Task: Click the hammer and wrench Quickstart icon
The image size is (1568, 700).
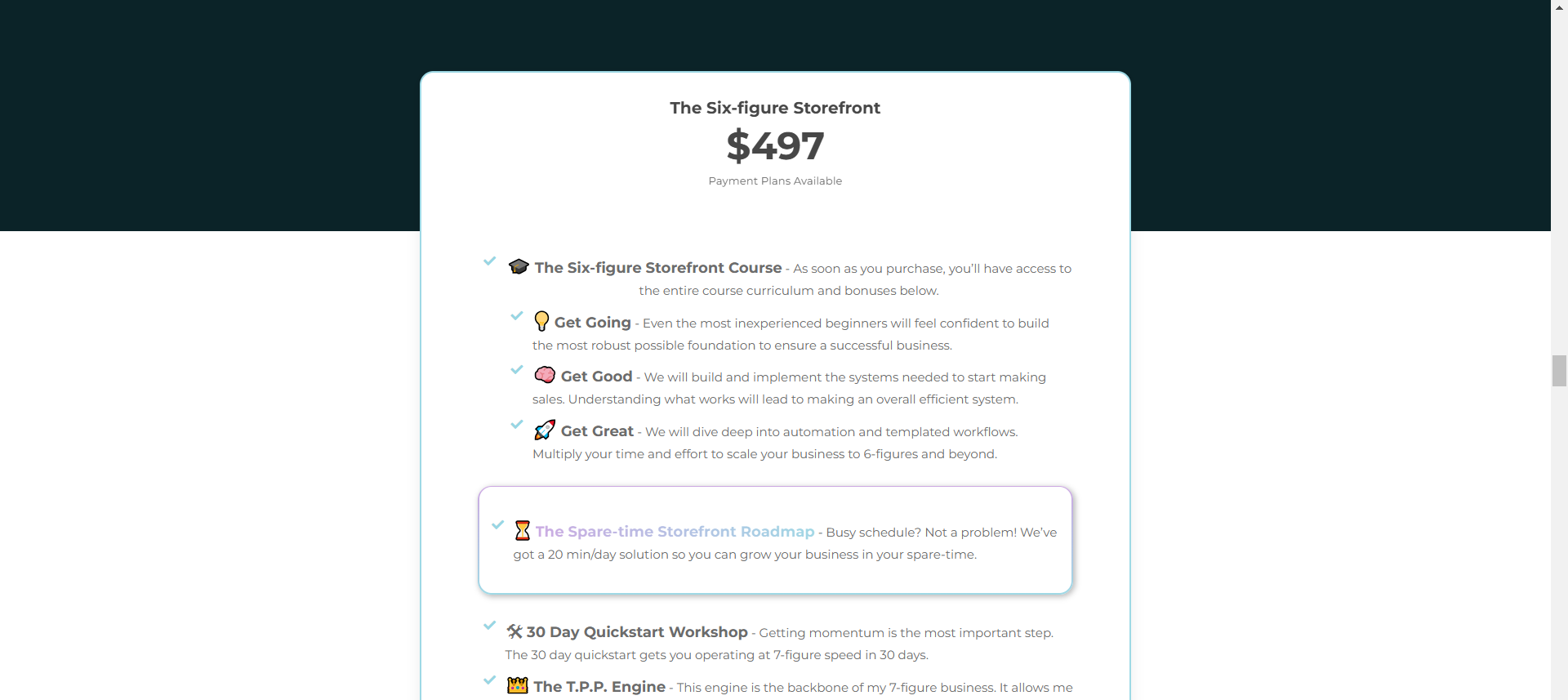Action: [514, 631]
